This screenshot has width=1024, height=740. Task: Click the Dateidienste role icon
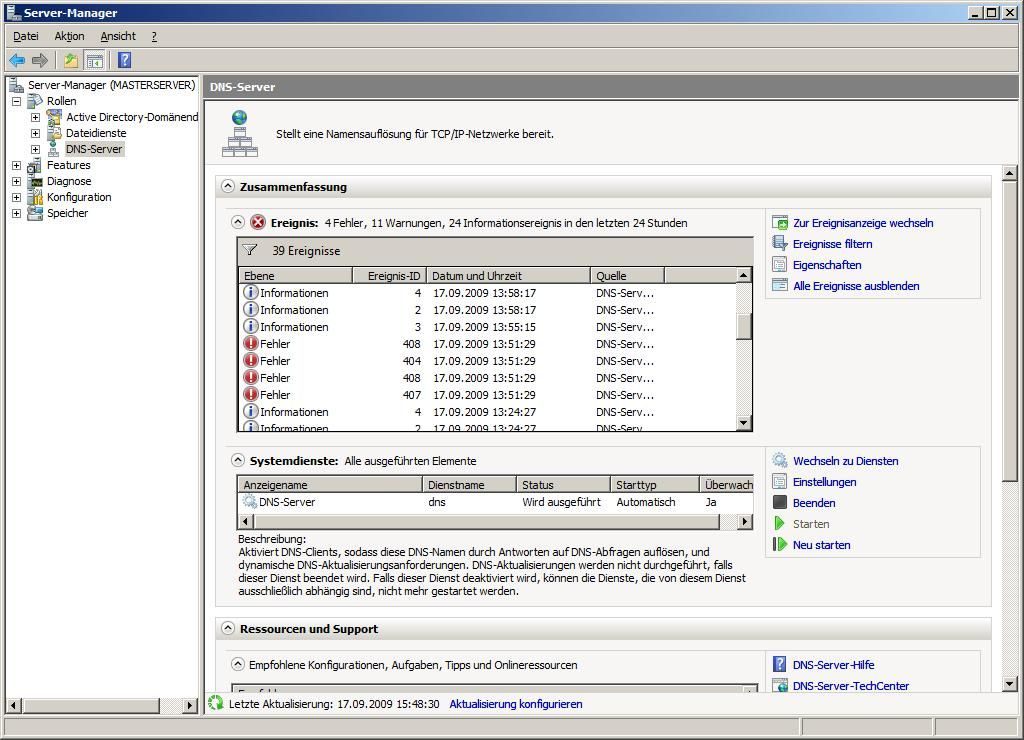(x=54, y=133)
